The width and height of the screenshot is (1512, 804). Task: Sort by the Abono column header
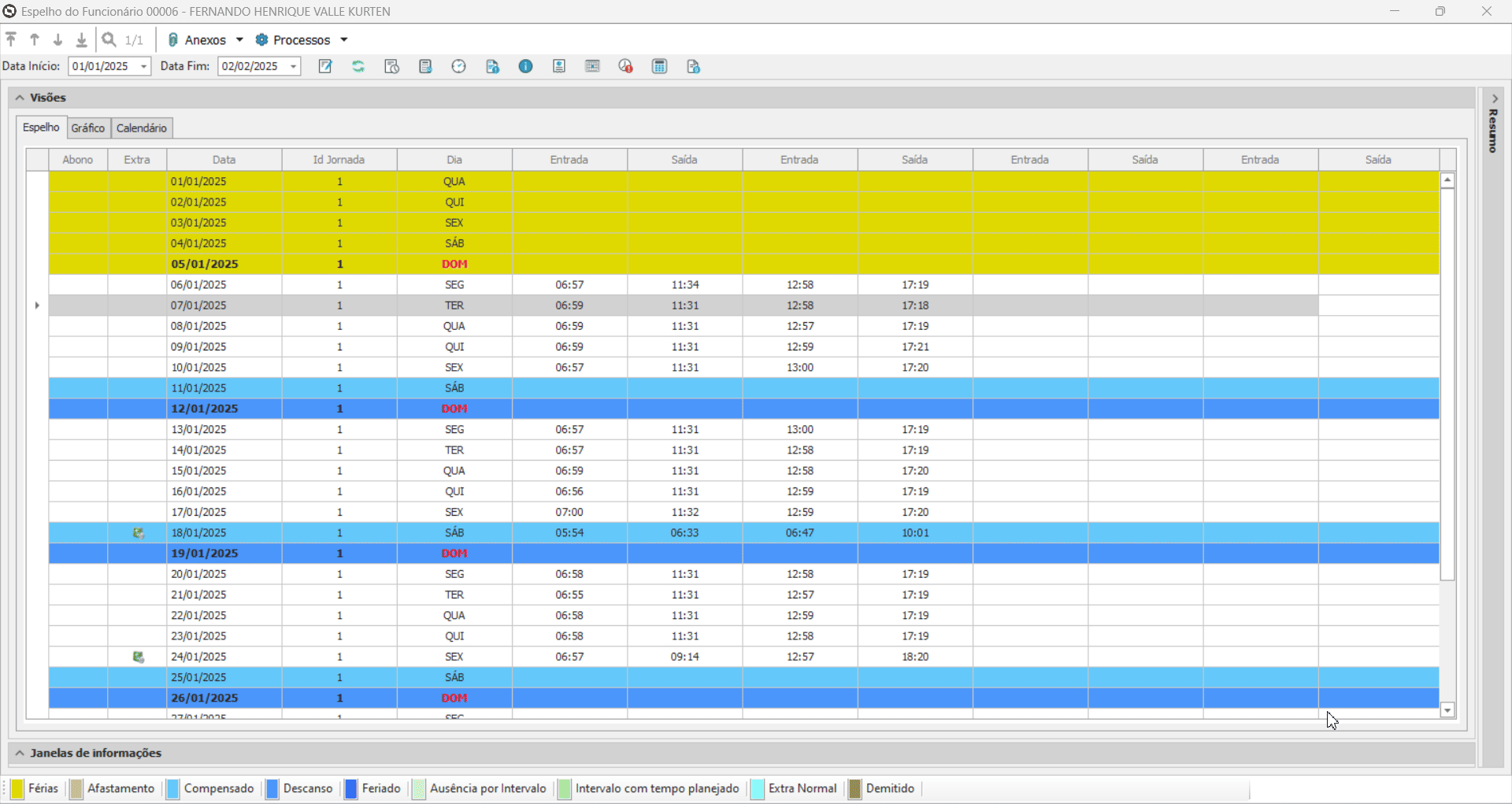click(78, 160)
